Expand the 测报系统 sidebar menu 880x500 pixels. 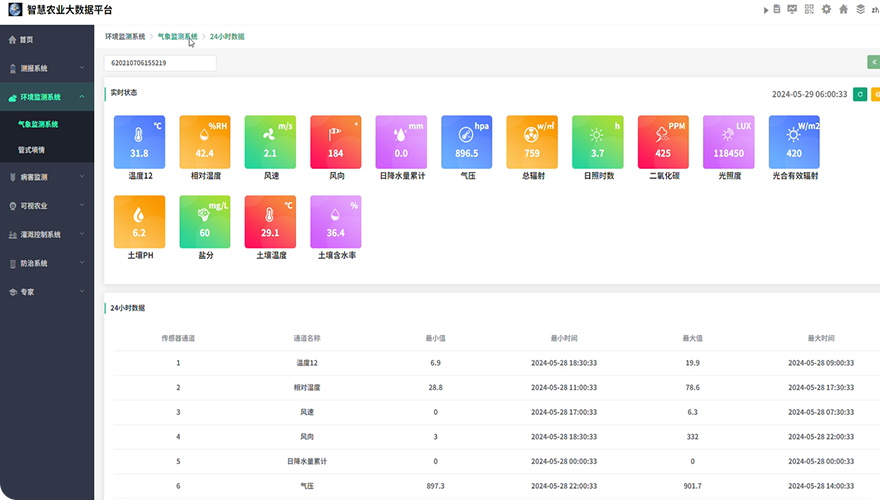click(x=47, y=69)
